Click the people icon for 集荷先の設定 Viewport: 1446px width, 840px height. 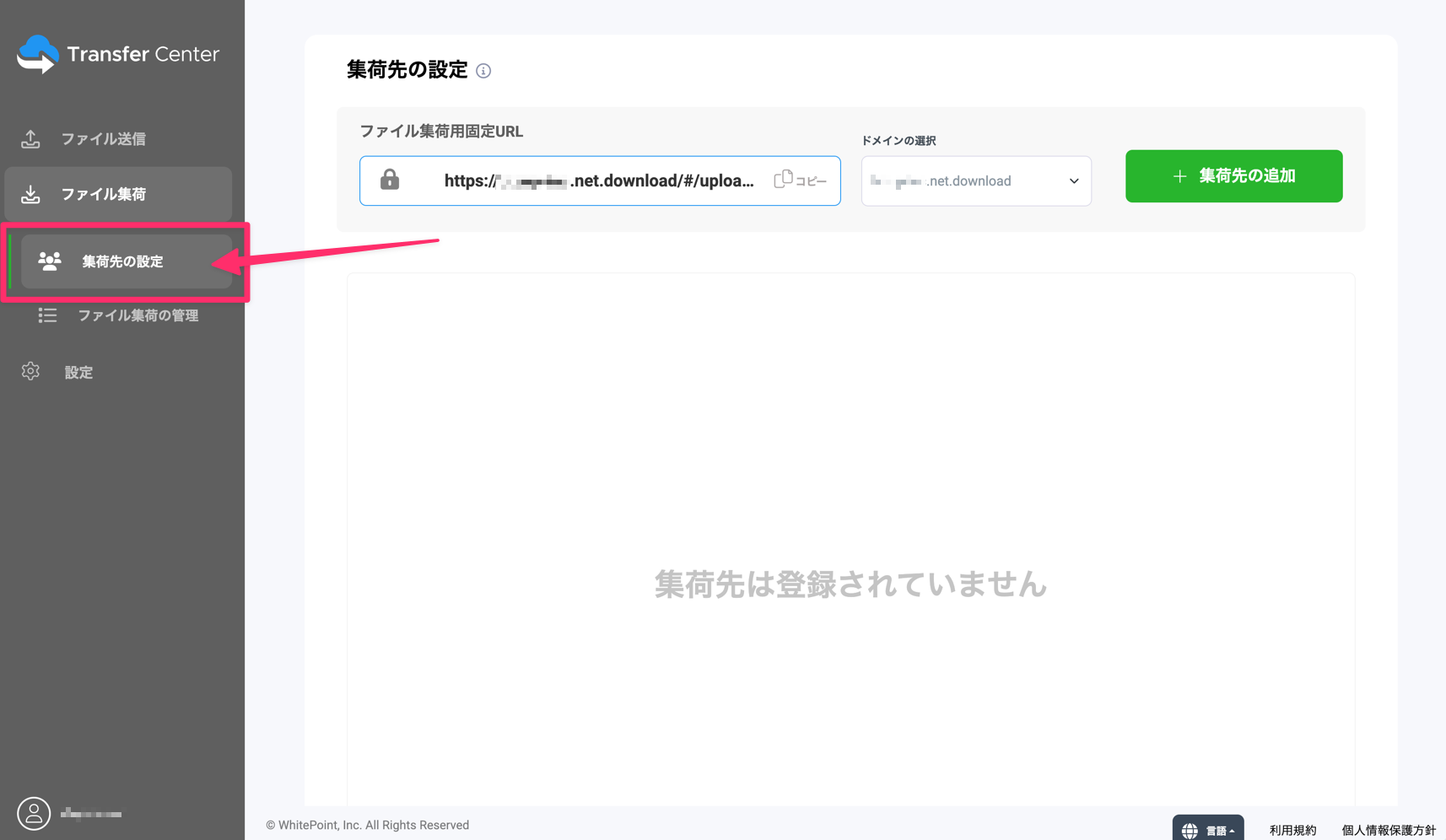pyautogui.click(x=50, y=261)
